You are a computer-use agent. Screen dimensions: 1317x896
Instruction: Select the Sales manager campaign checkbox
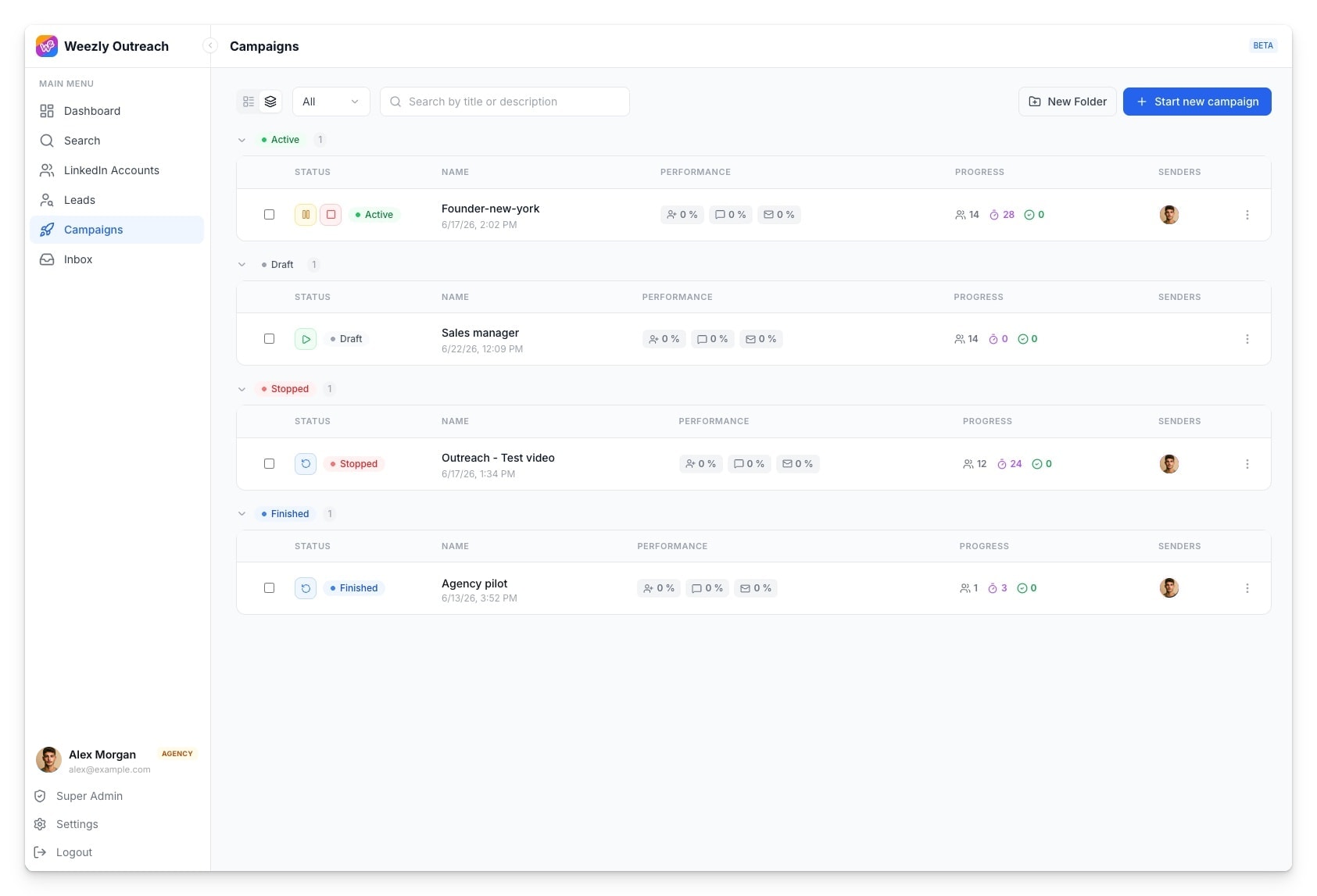269,339
